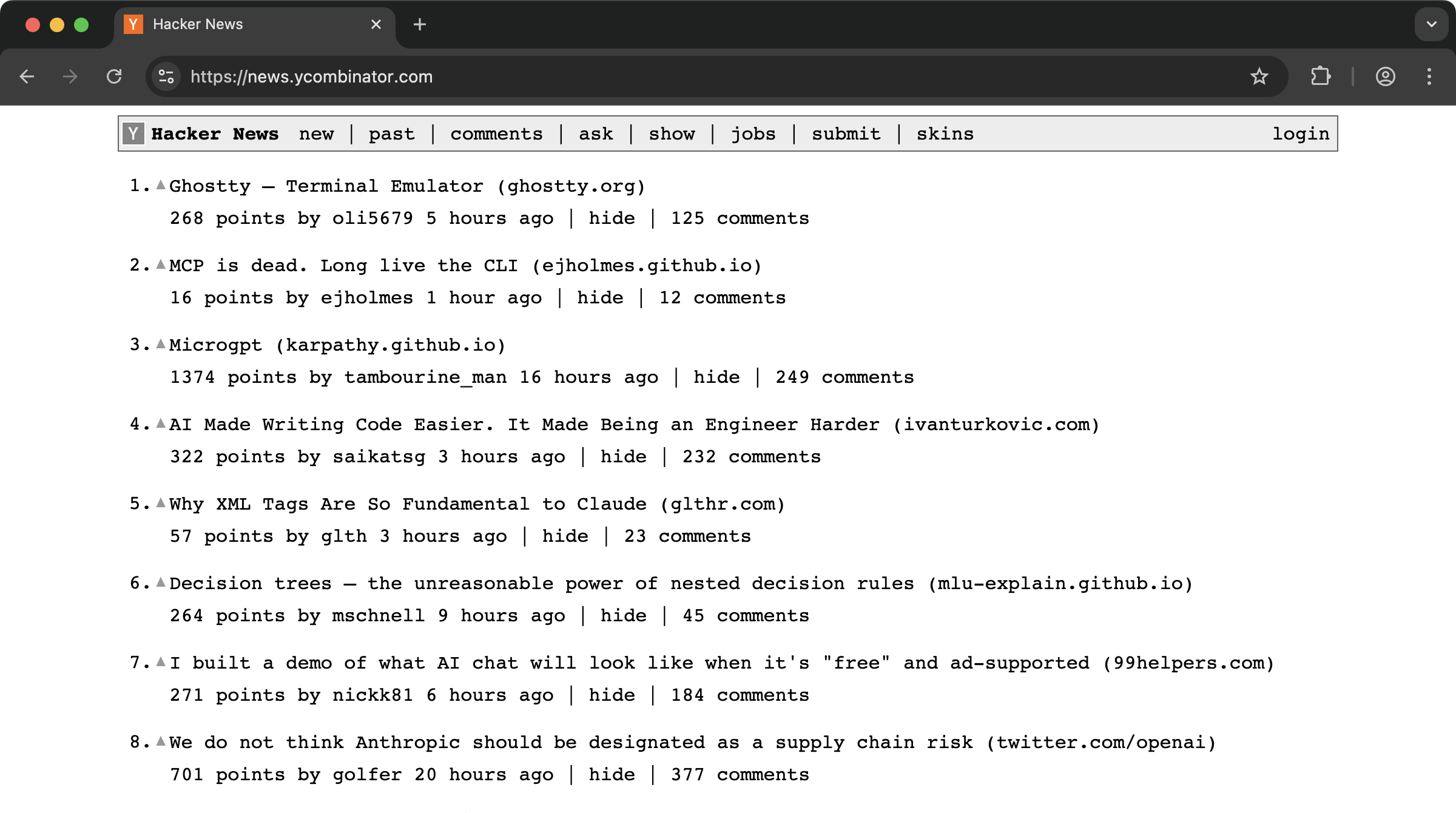1456x813 pixels.
Task: Upvote the Microgpt story
Action: coord(161,344)
